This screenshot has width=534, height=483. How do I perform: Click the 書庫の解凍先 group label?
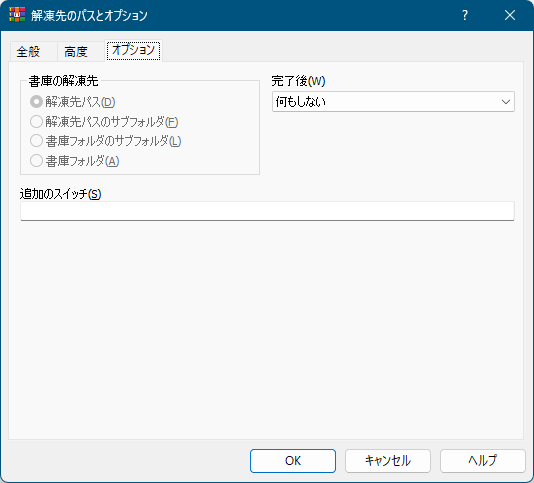[x=63, y=81]
